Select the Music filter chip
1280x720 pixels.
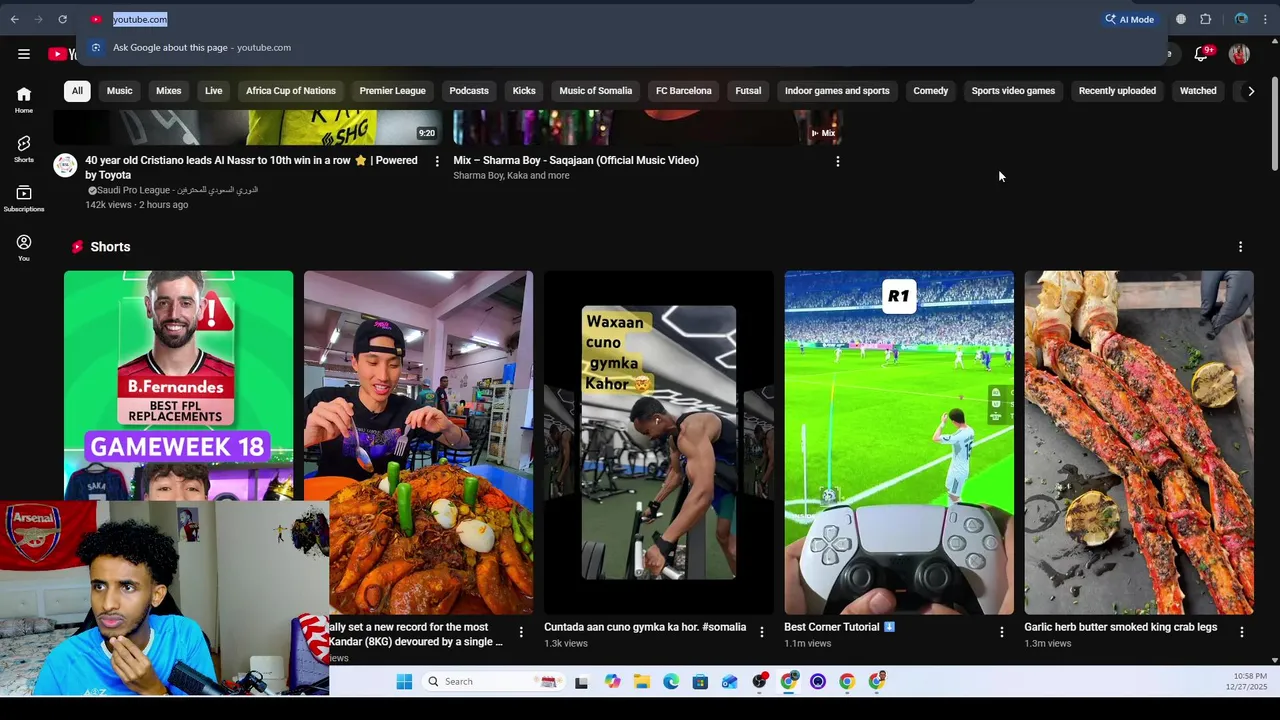(119, 91)
